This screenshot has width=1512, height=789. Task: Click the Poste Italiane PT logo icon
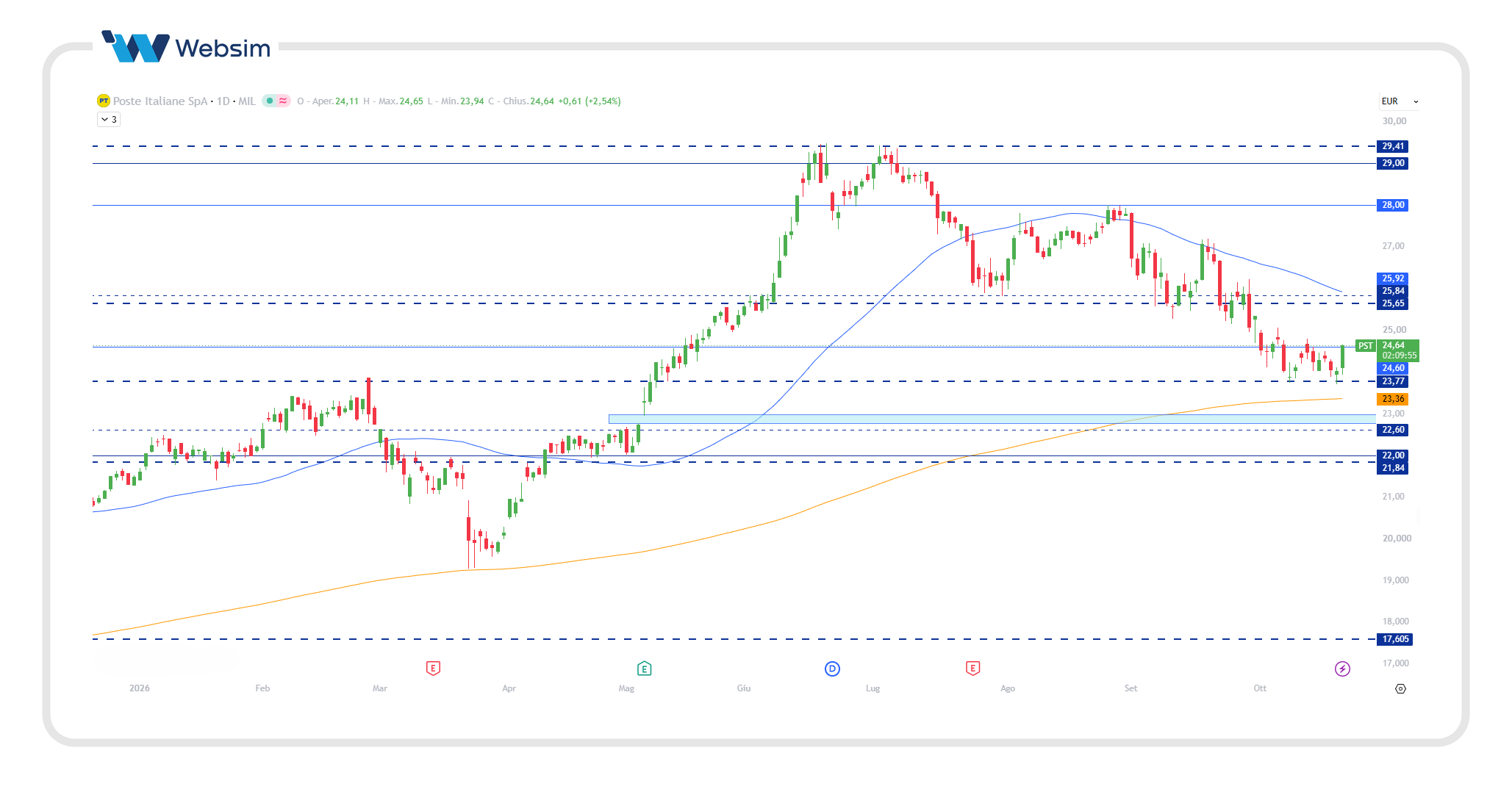coord(104,101)
